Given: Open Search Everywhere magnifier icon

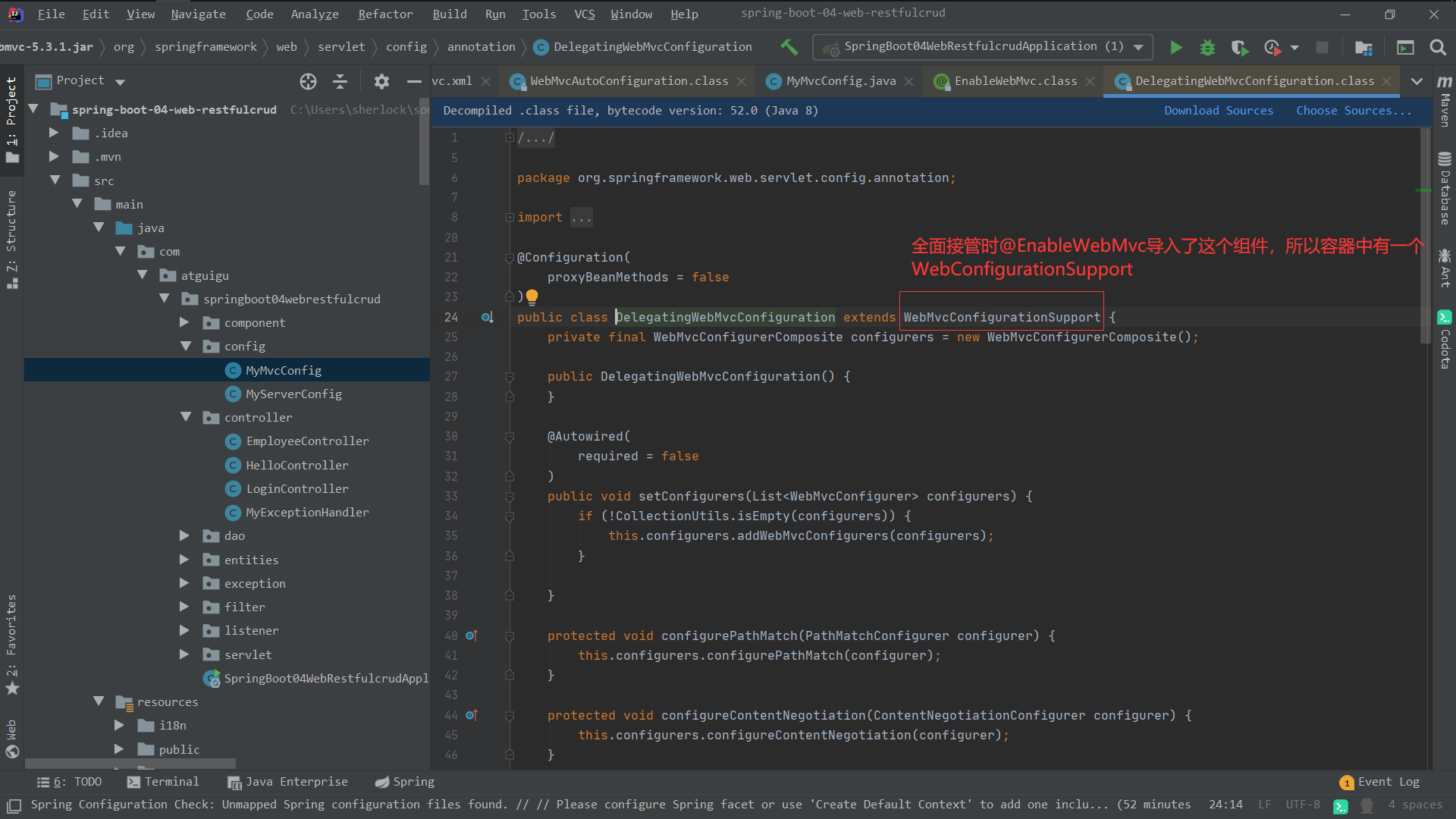Looking at the screenshot, I should [1437, 47].
